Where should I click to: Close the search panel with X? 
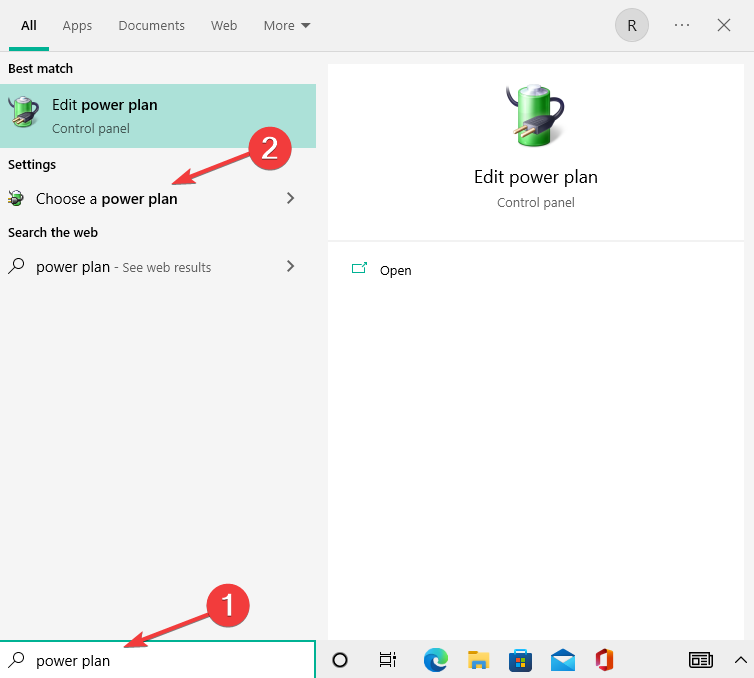724,25
